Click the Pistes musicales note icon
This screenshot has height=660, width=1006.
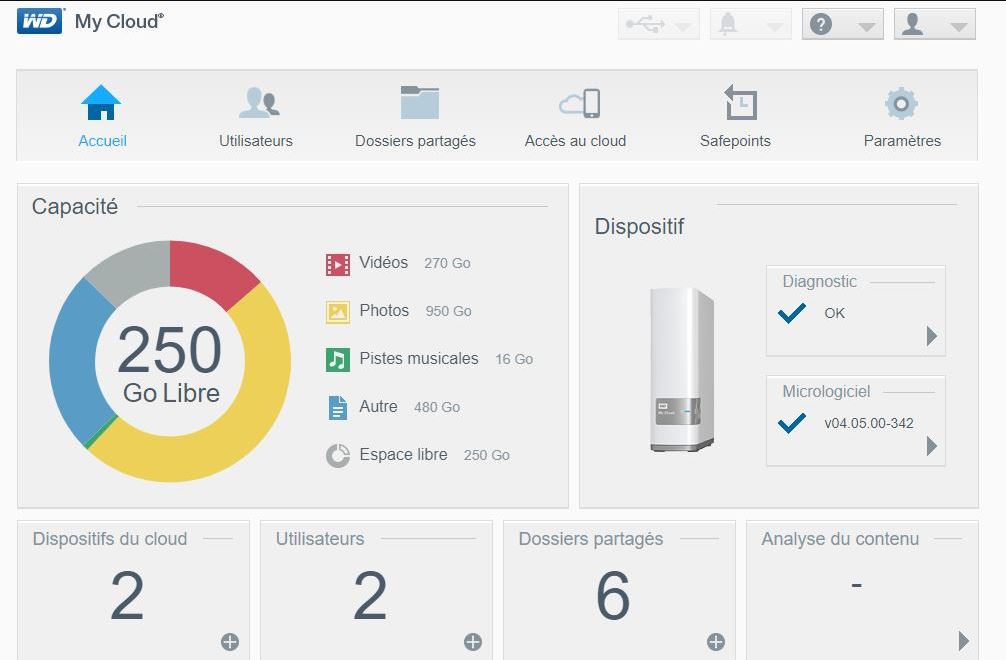pyautogui.click(x=337, y=360)
